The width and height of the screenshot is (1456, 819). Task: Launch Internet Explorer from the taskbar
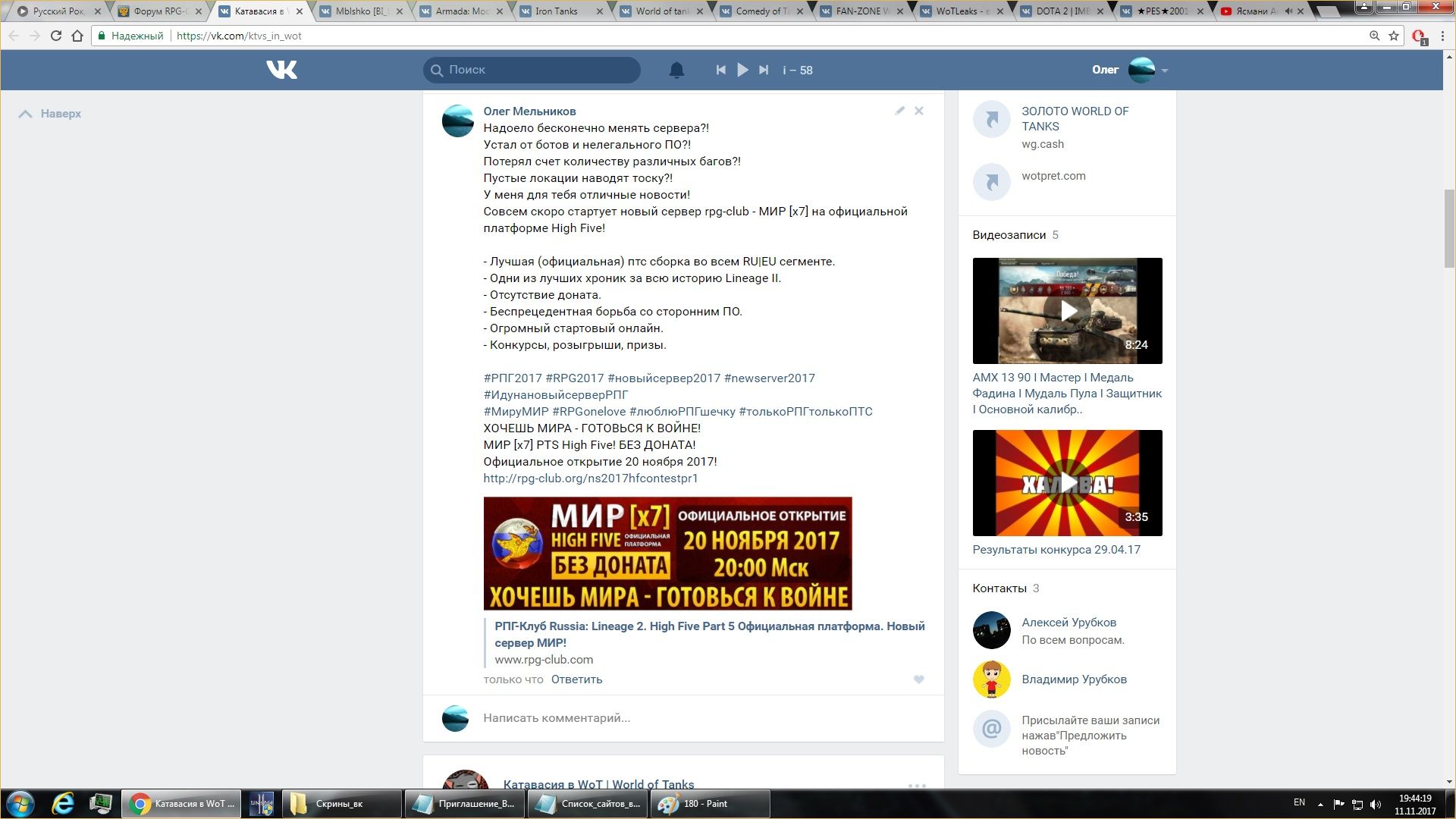63,804
